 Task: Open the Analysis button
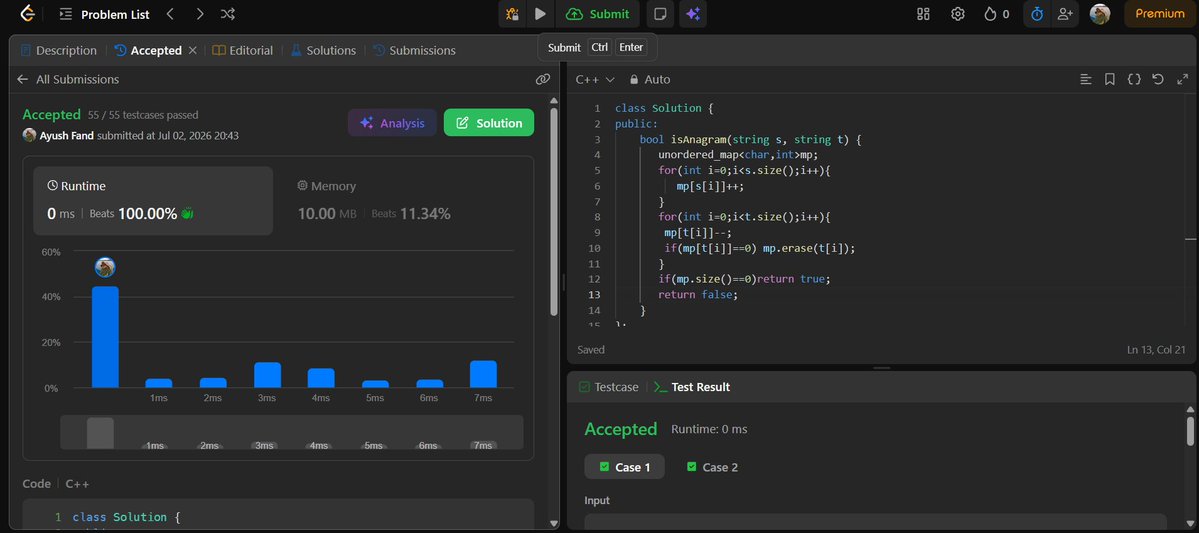click(x=392, y=123)
